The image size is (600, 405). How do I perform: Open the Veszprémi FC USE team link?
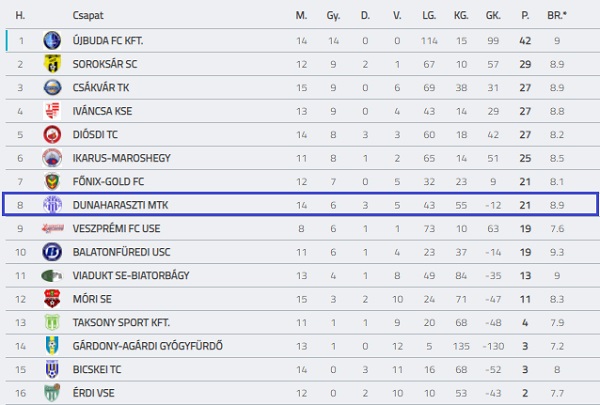click(x=110, y=228)
